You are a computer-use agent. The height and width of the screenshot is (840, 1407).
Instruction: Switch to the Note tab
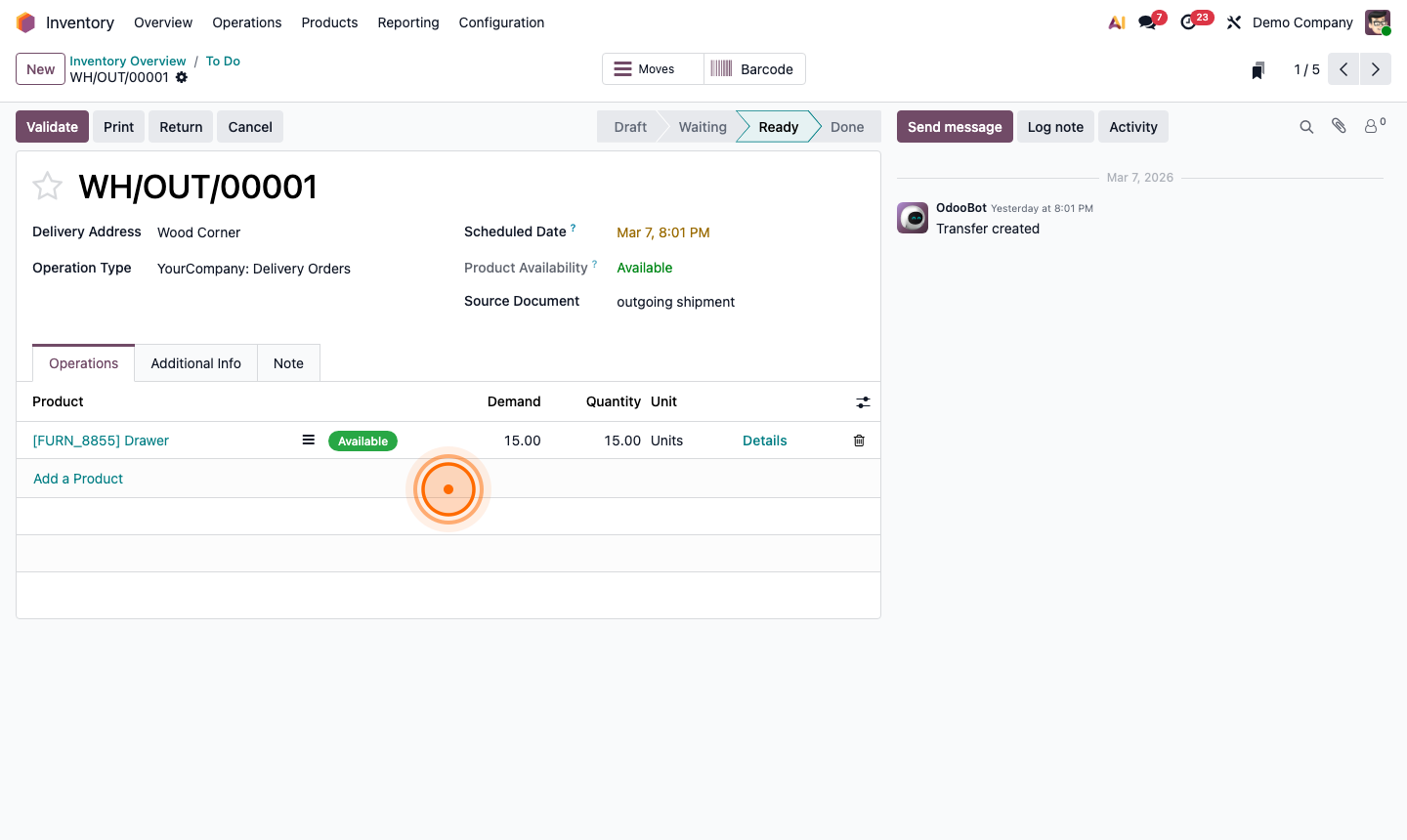point(288,362)
